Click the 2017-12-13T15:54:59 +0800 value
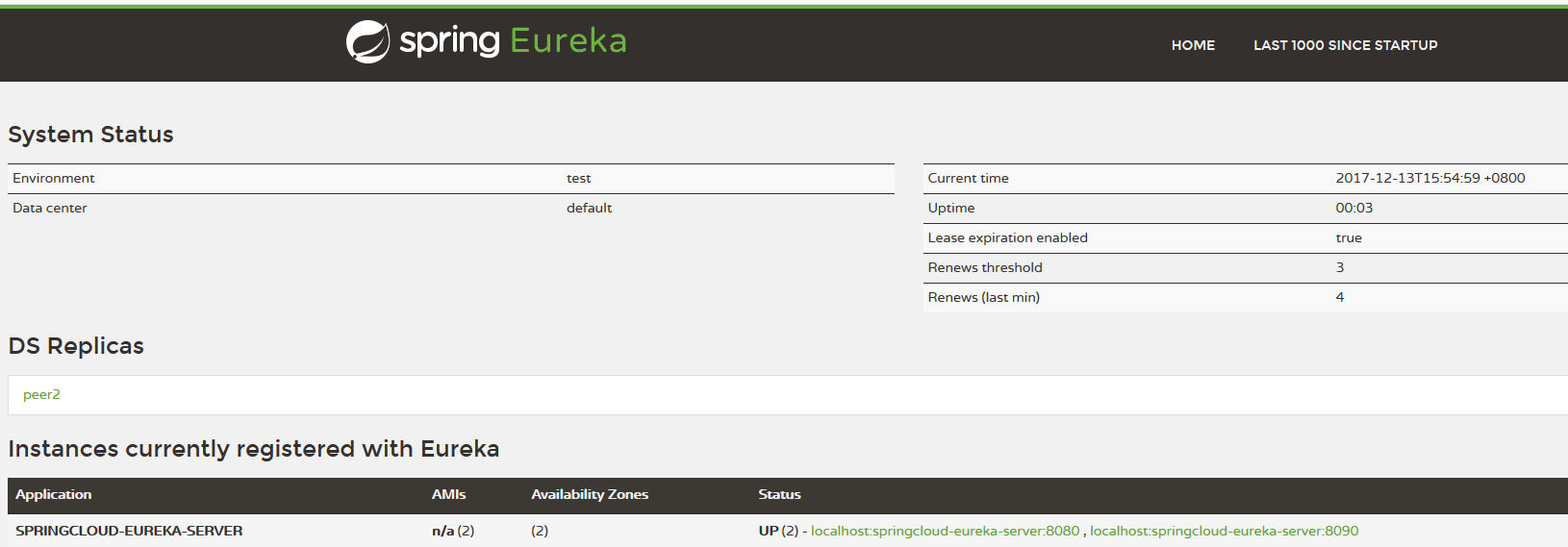Viewport: 1568px width, 547px height. [x=1429, y=178]
